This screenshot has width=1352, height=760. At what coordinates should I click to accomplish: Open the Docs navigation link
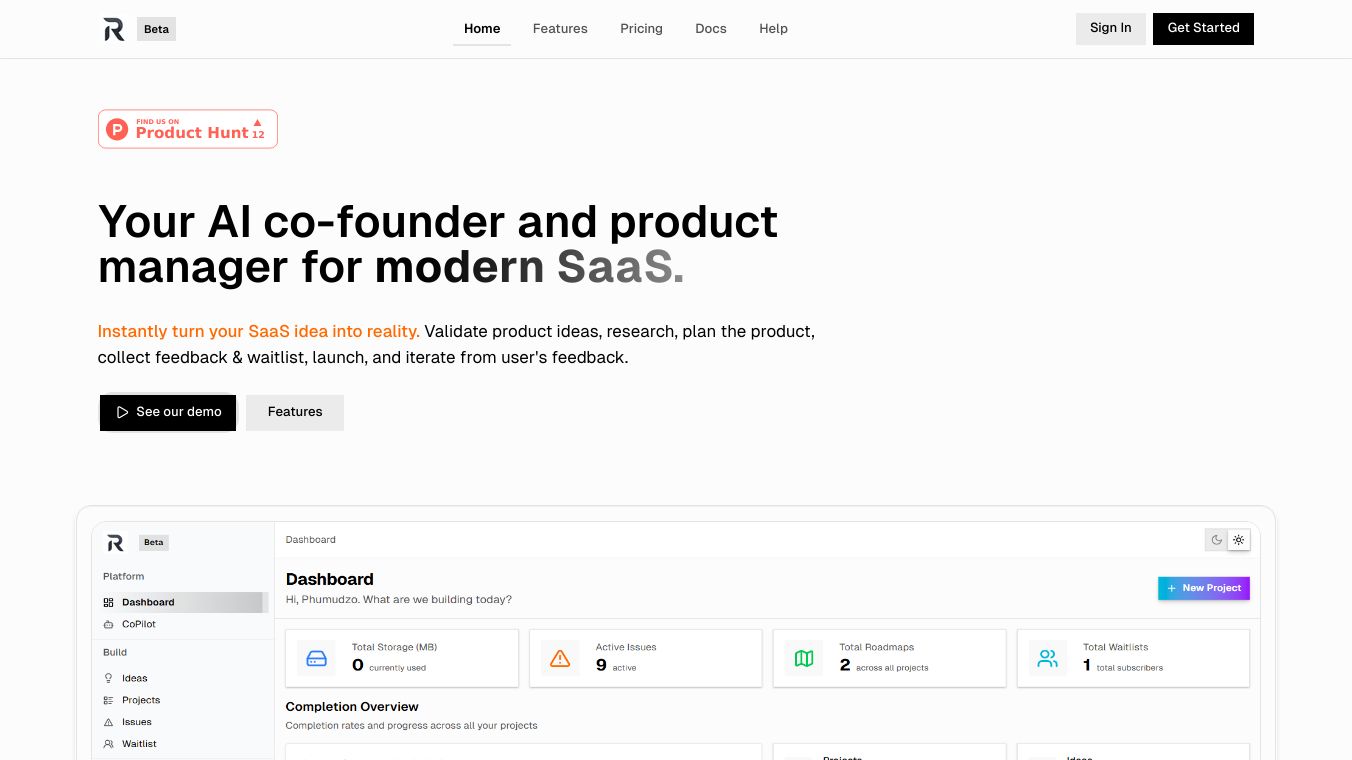point(711,29)
